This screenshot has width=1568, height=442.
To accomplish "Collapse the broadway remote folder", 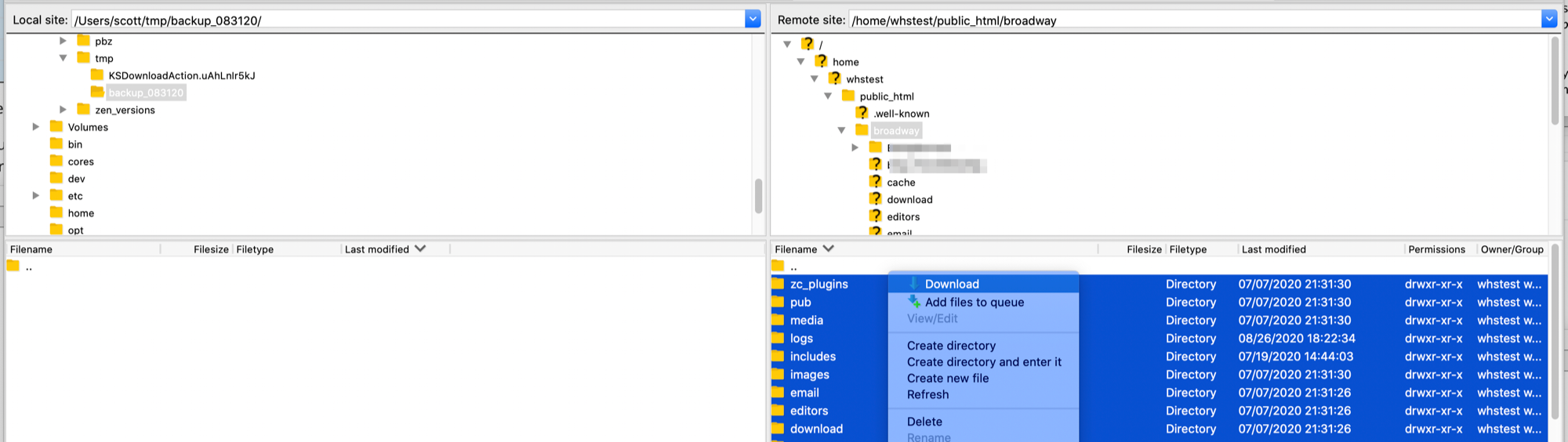I will 841,131.
